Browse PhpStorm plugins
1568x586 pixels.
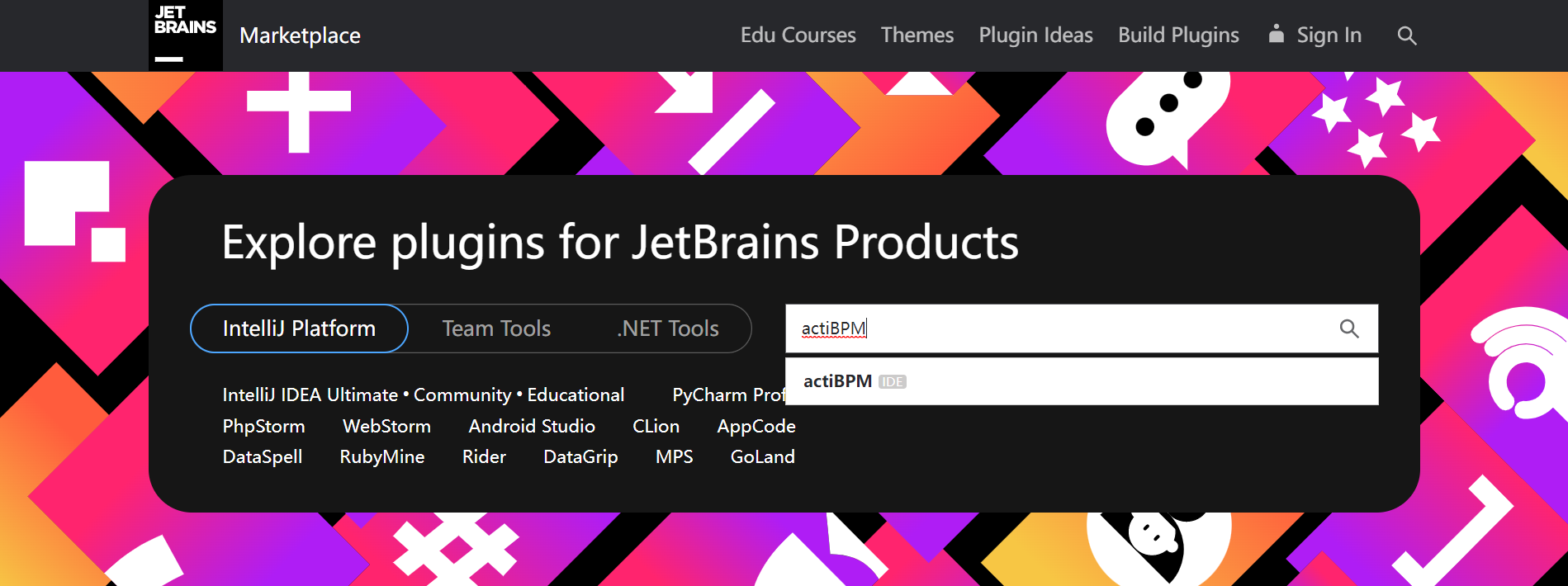[263, 426]
